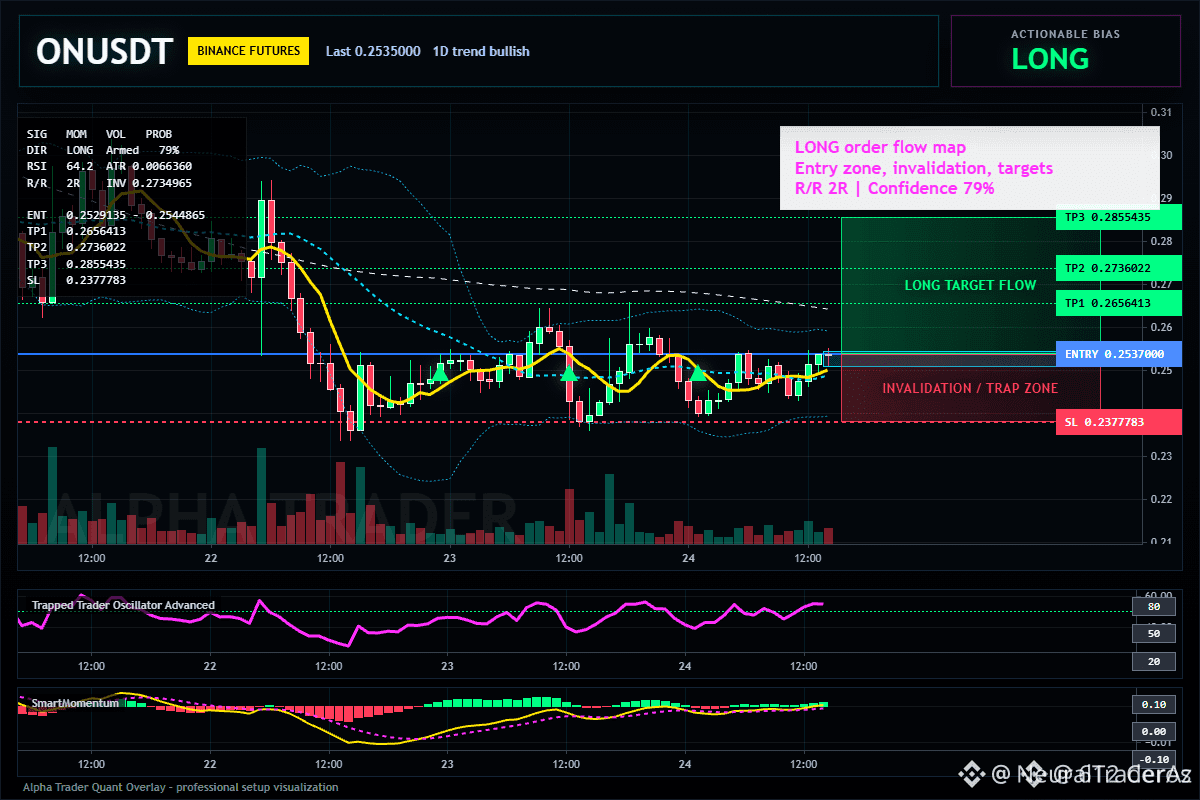The image size is (1200, 800).
Task: Click the 0.29 price axis label
Action: [1161, 198]
